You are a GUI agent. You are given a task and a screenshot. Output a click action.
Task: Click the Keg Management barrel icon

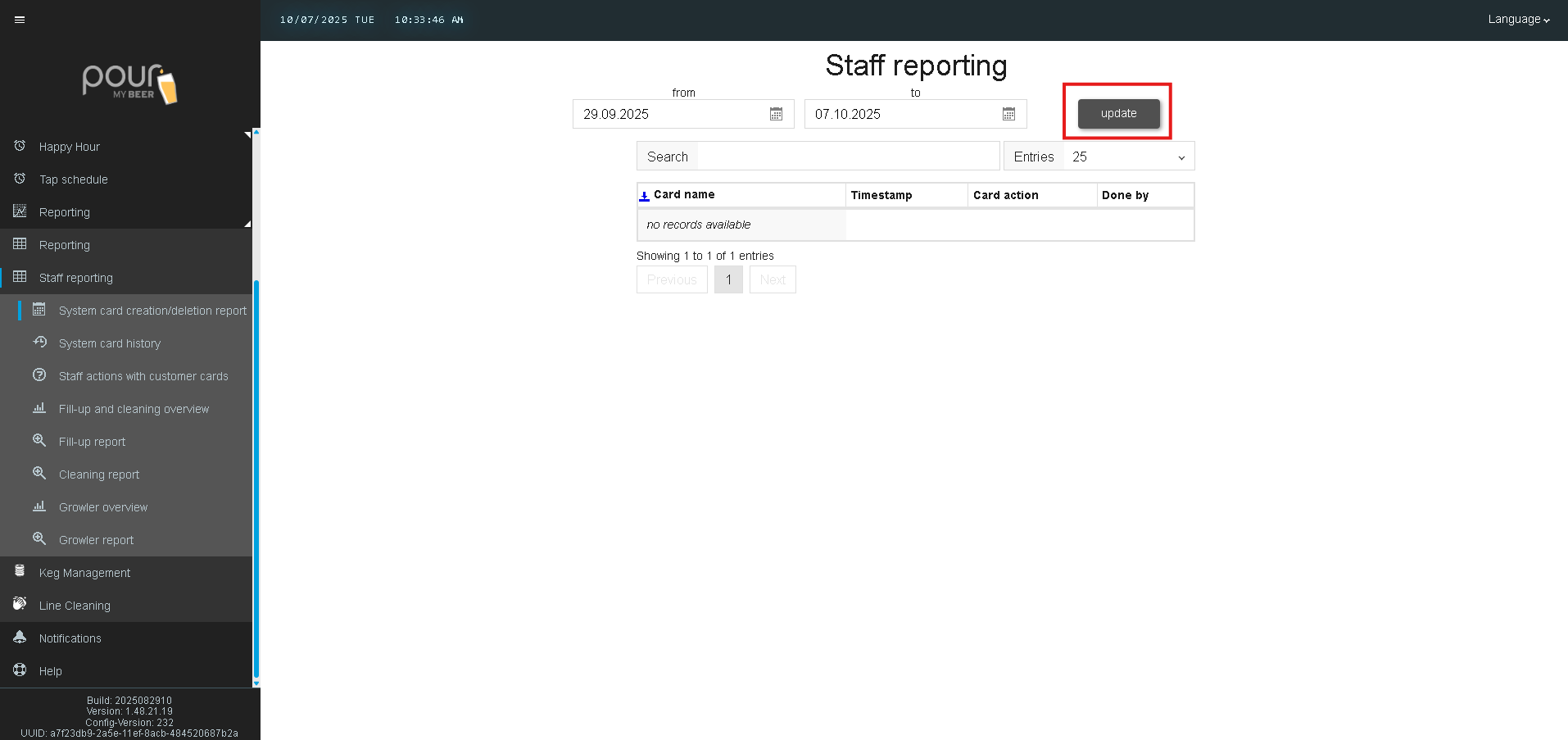point(20,571)
